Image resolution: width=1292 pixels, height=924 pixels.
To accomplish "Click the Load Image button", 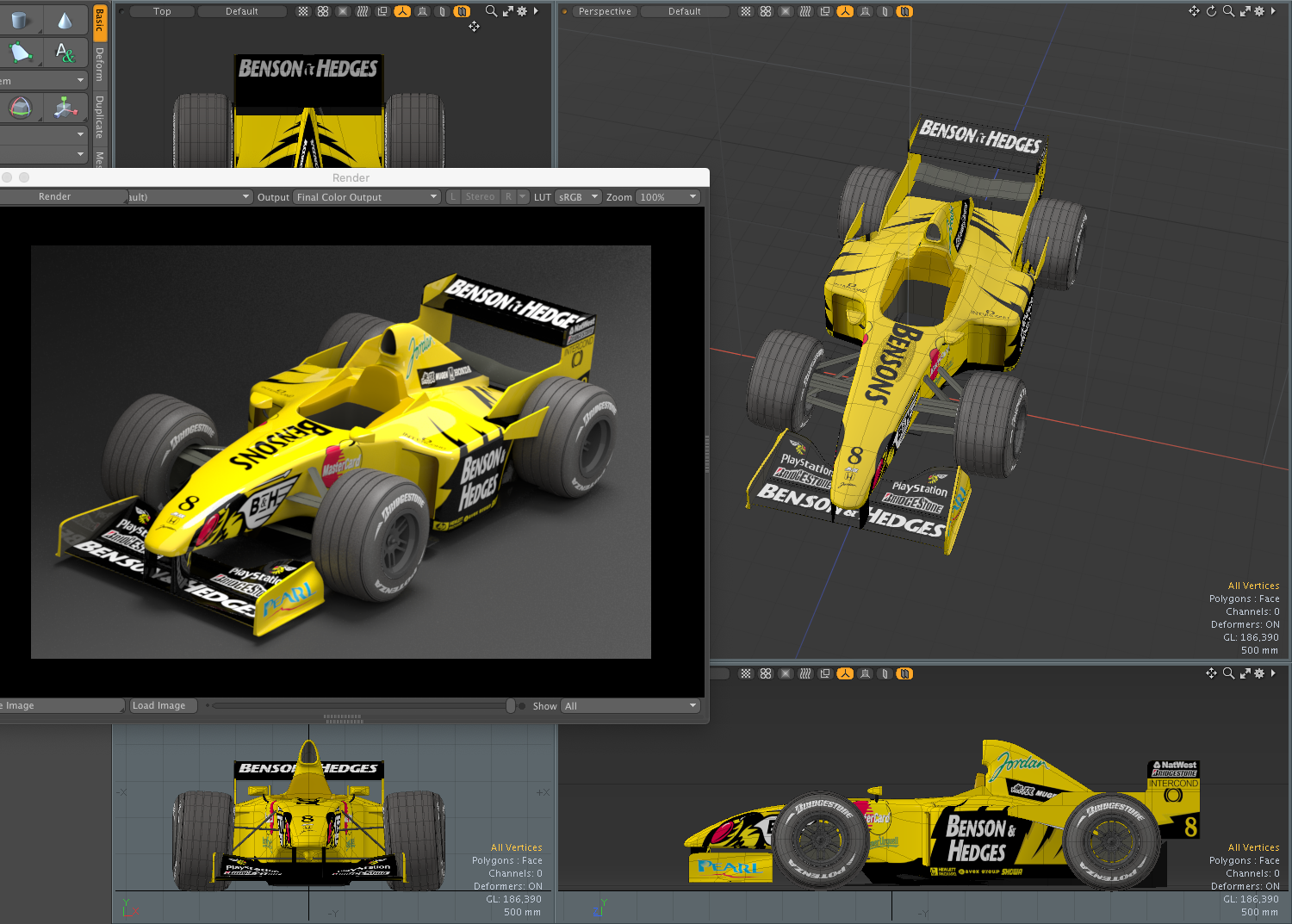I will tap(164, 705).
